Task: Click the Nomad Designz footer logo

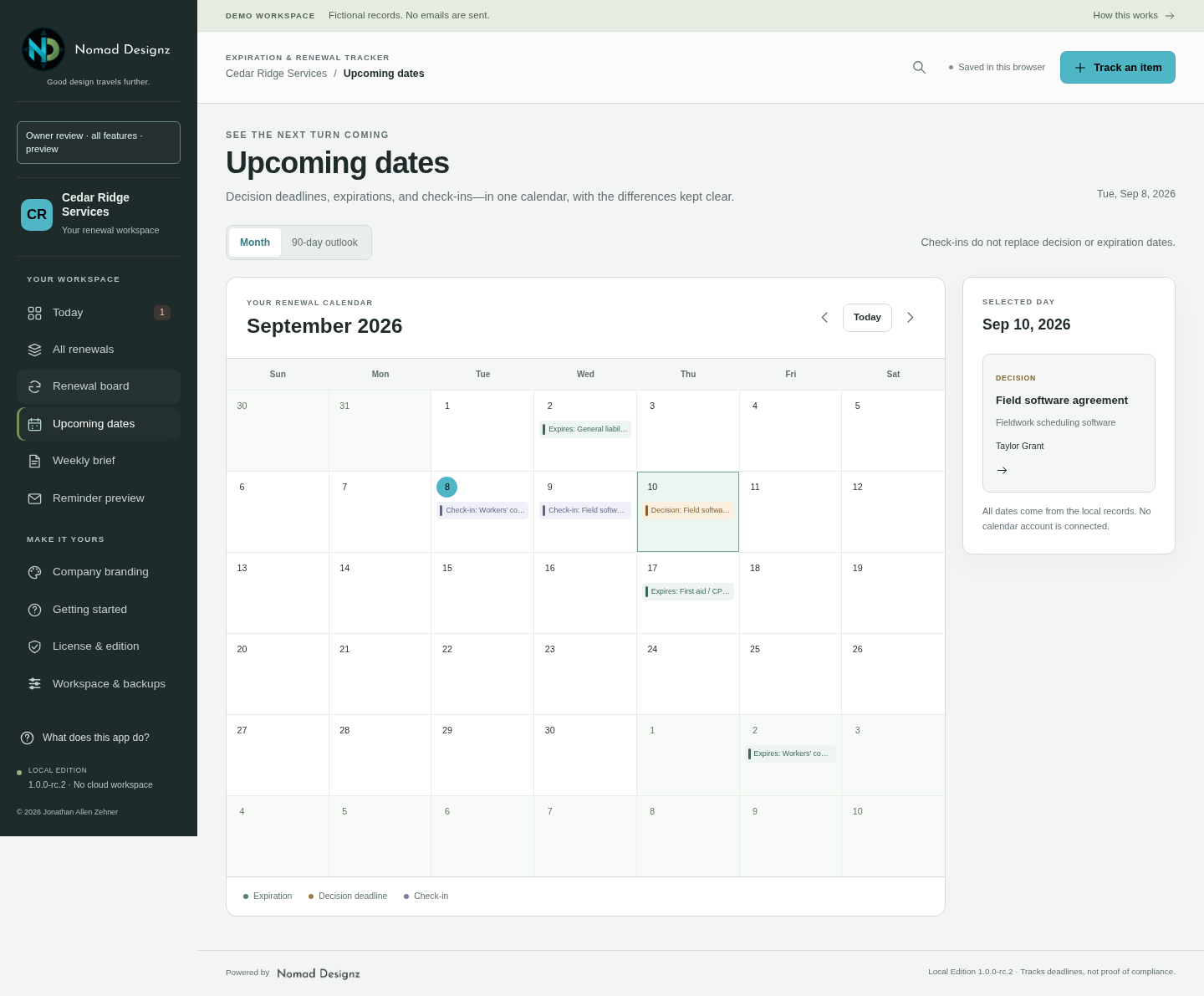Action: [x=319, y=973]
